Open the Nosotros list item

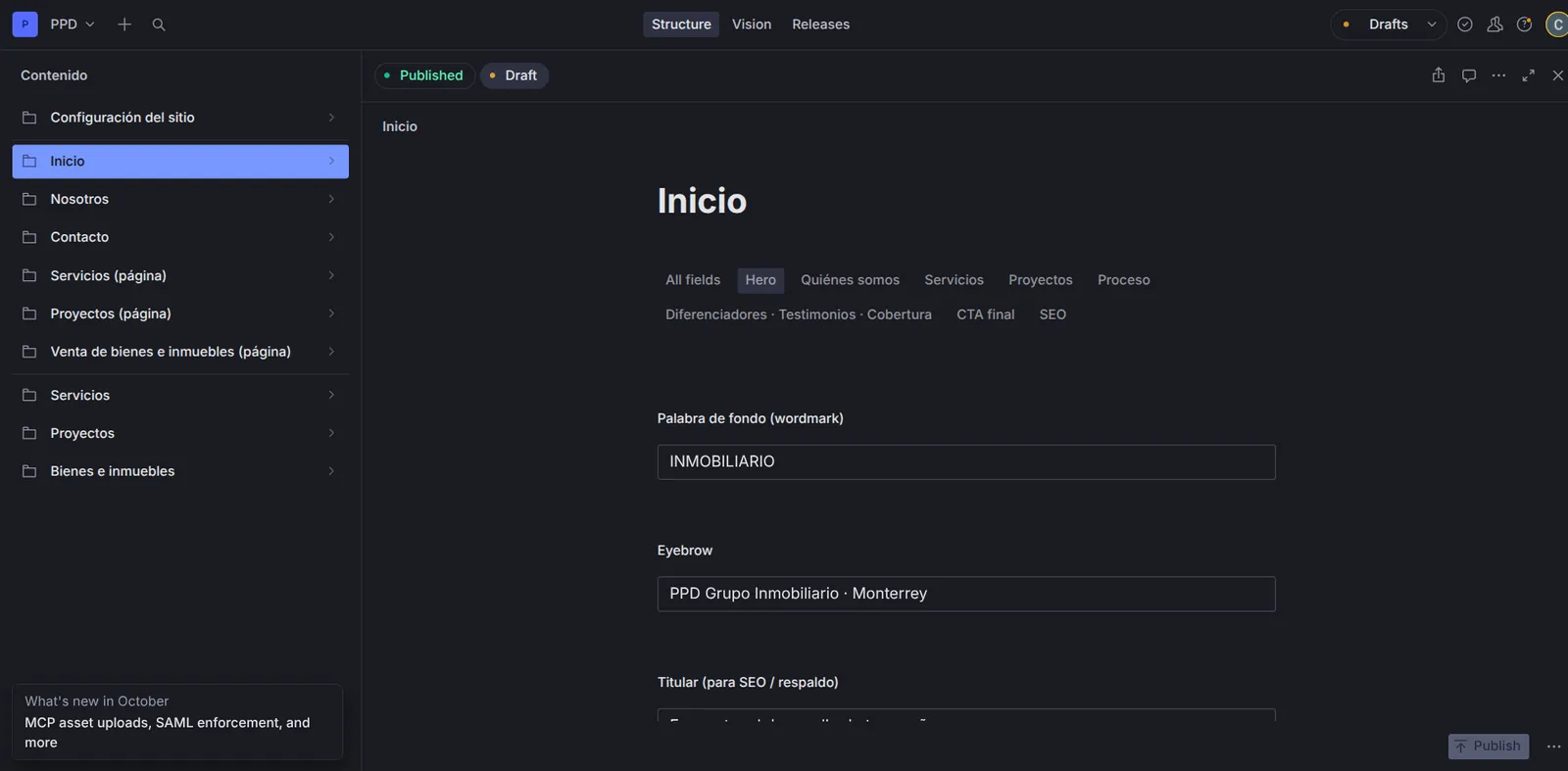[180, 199]
